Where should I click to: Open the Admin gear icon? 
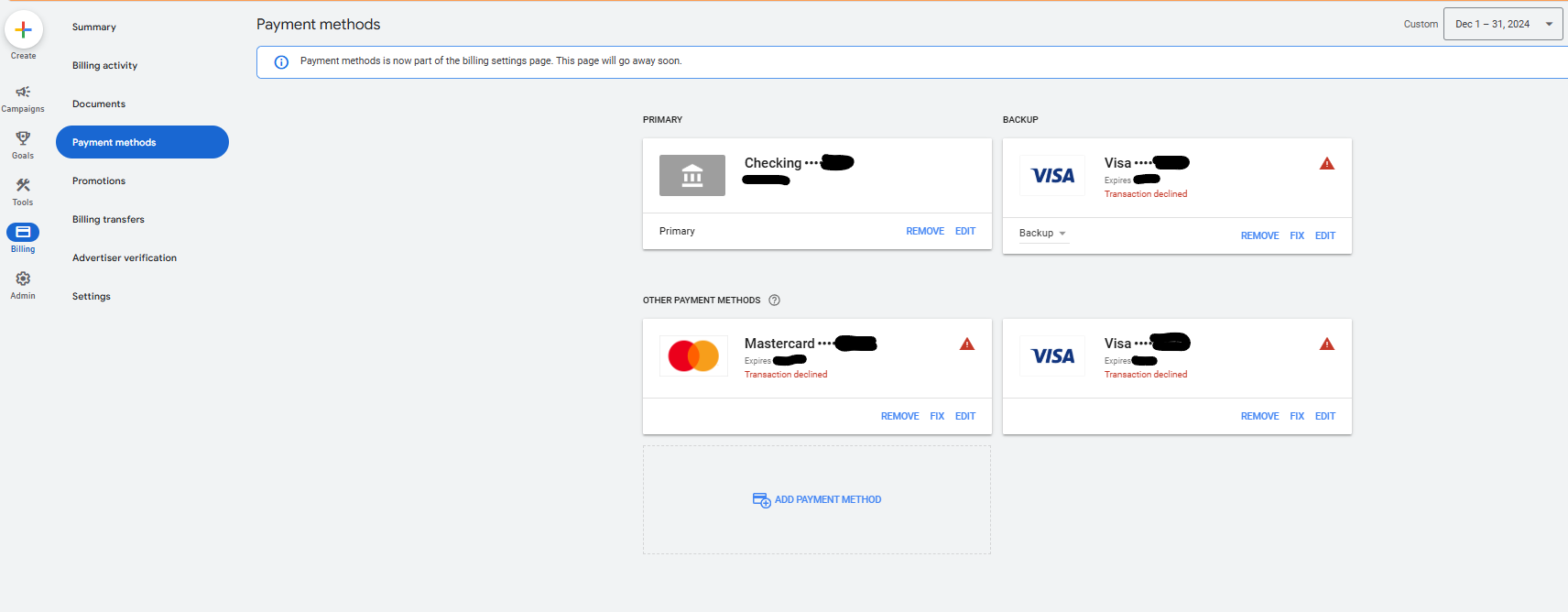click(23, 279)
